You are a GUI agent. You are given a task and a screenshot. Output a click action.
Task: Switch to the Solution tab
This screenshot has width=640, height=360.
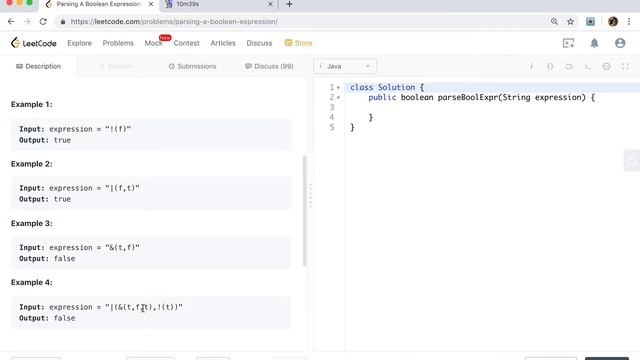(116, 66)
